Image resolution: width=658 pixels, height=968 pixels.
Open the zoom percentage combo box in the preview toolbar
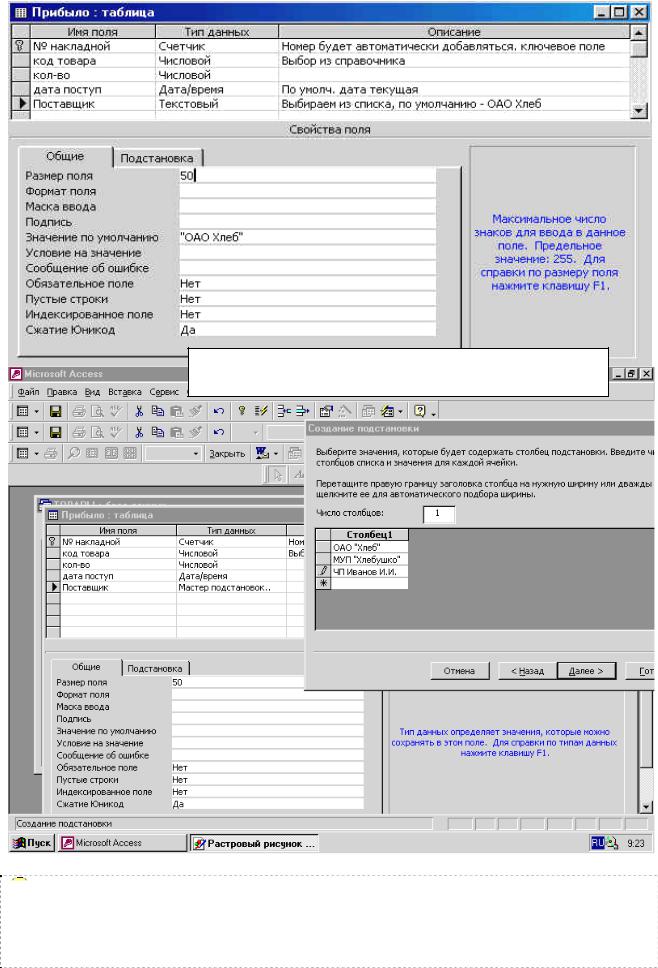pos(172,453)
